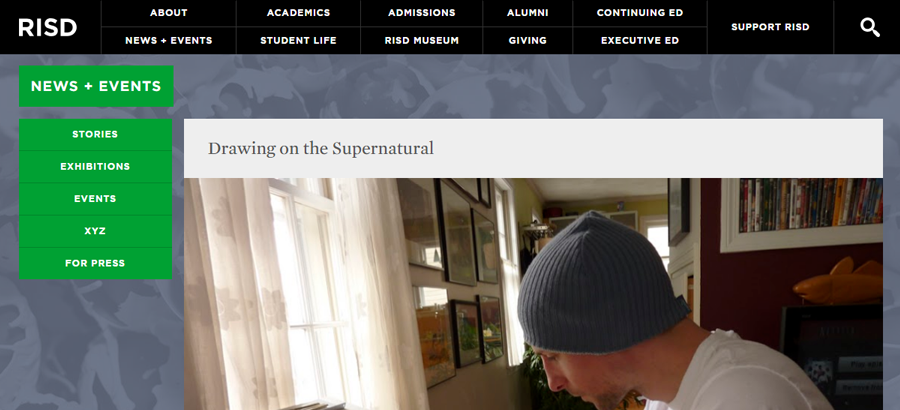Select Academics in the top navigation
The height and width of the screenshot is (410, 900).
(x=298, y=13)
